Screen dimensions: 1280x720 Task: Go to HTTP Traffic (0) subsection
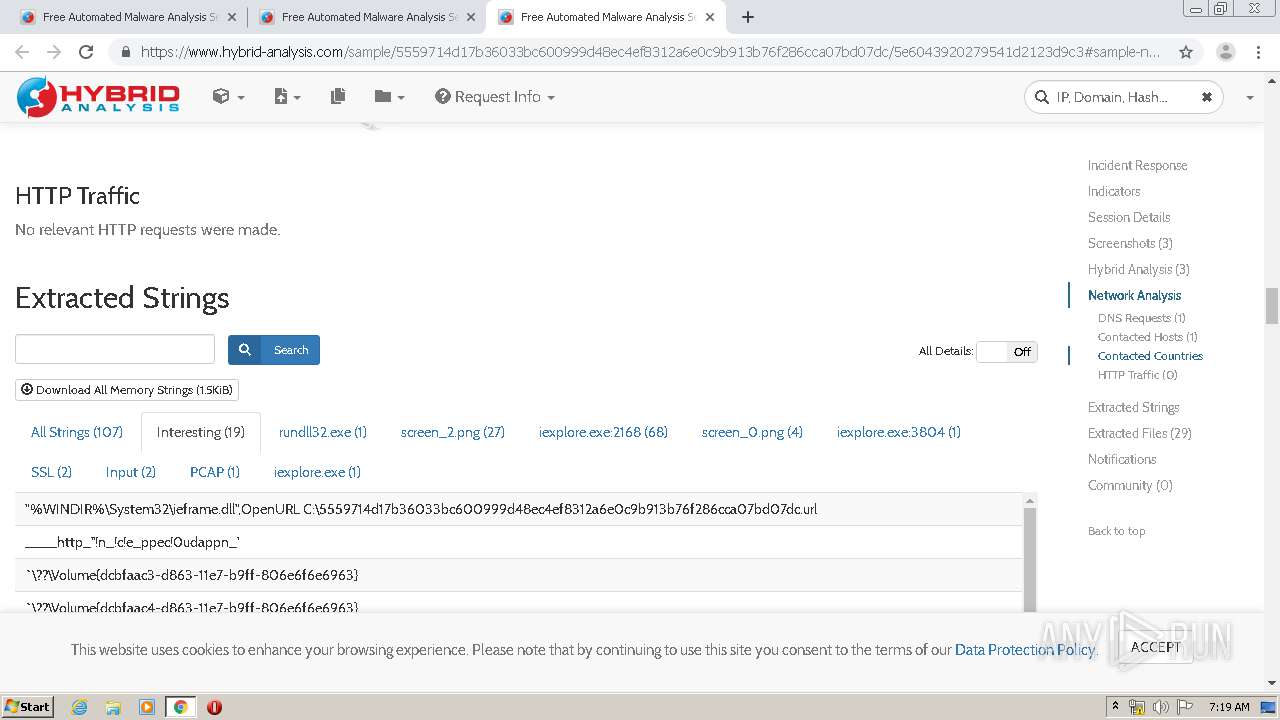(x=1138, y=375)
